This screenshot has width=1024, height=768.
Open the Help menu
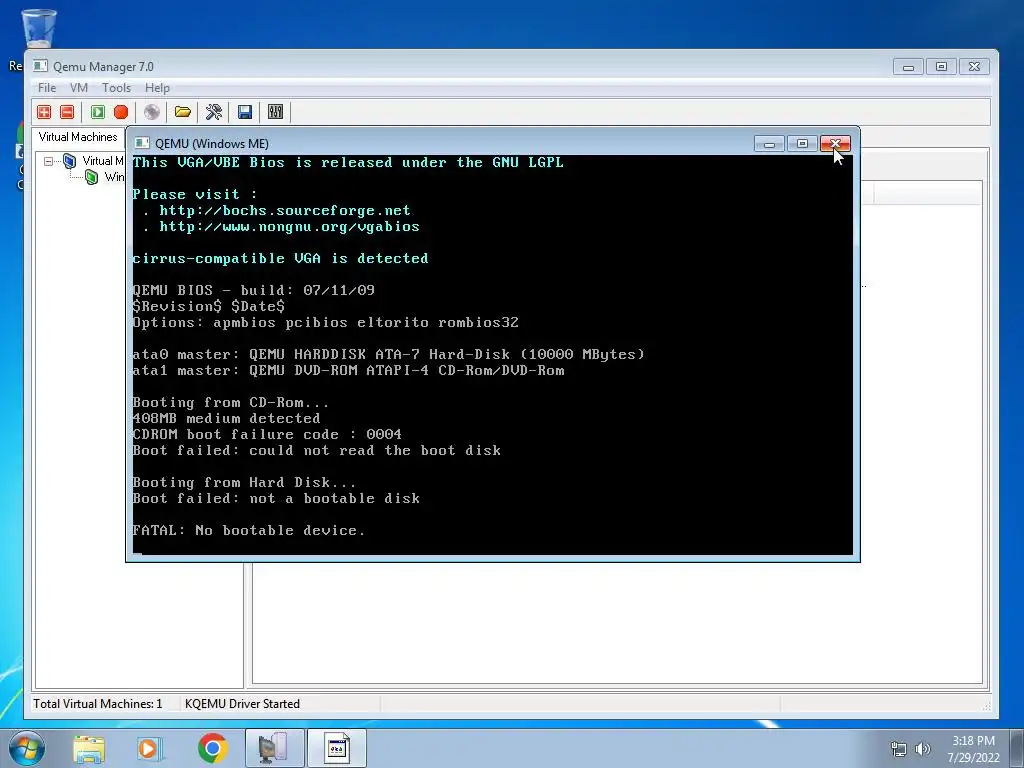click(x=157, y=88)
